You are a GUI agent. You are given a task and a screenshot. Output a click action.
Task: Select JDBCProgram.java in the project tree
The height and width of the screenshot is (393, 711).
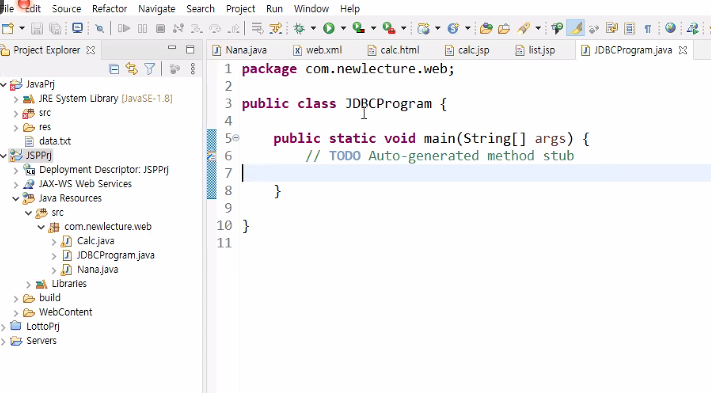pyautogui.click(x=116, y=255)
